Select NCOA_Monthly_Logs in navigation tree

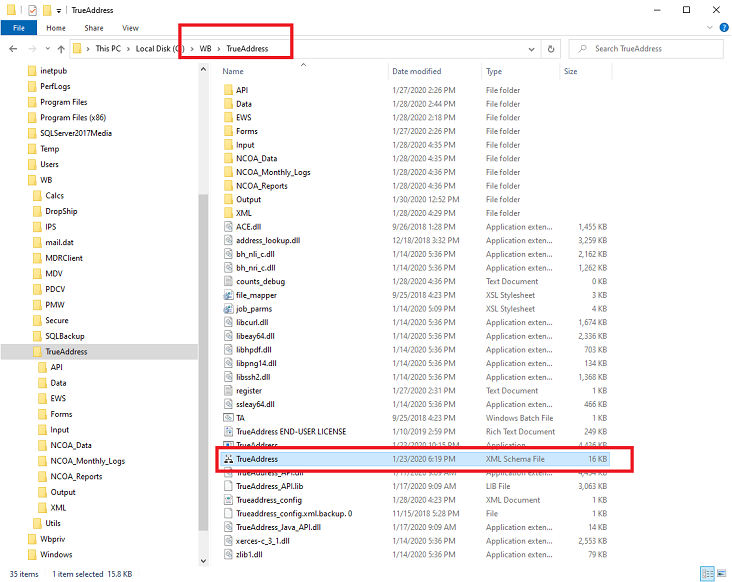pos(87,461)
